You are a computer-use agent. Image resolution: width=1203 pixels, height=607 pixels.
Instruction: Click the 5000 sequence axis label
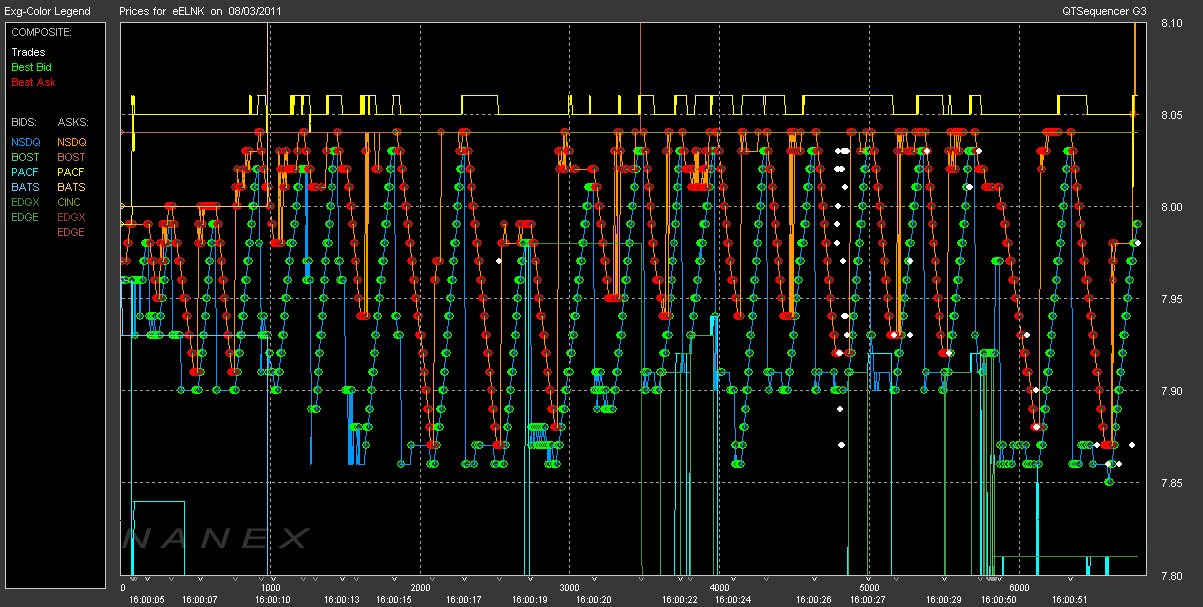[x=869, y=588]
